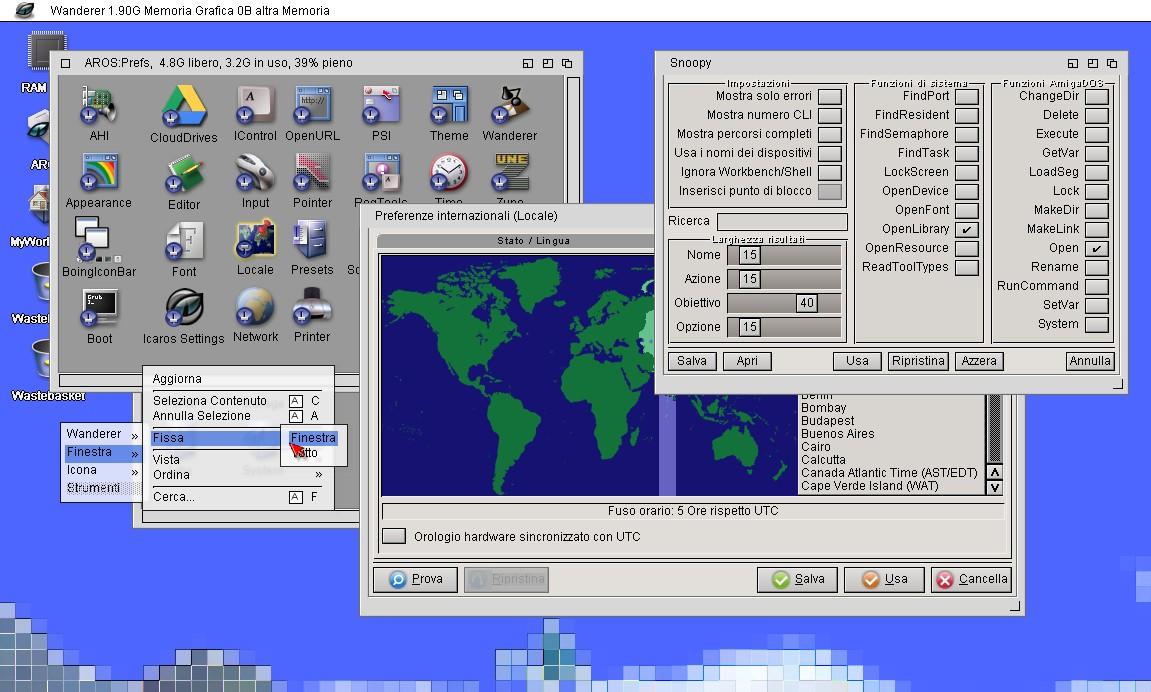Click the Ricerca input field
Image resolution: width=1151 pixels, height=692 pixels.
coord(781,221)
